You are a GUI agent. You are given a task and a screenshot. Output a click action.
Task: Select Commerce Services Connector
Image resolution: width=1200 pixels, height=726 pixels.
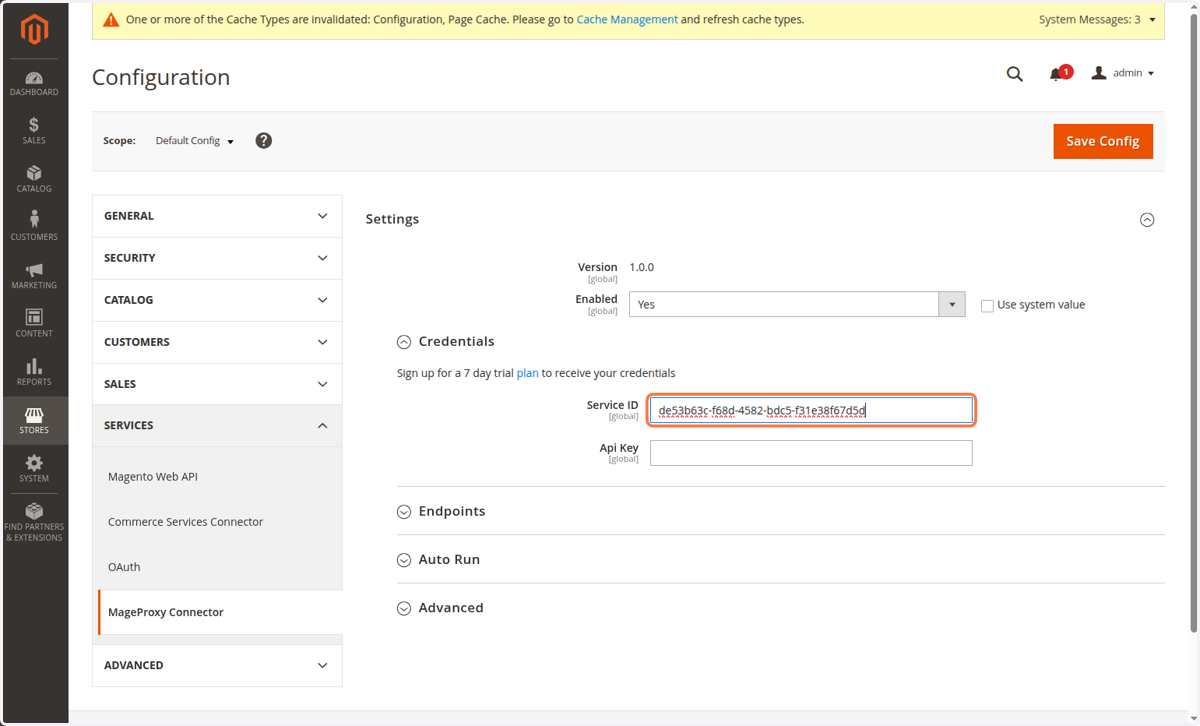click(186, 522)
